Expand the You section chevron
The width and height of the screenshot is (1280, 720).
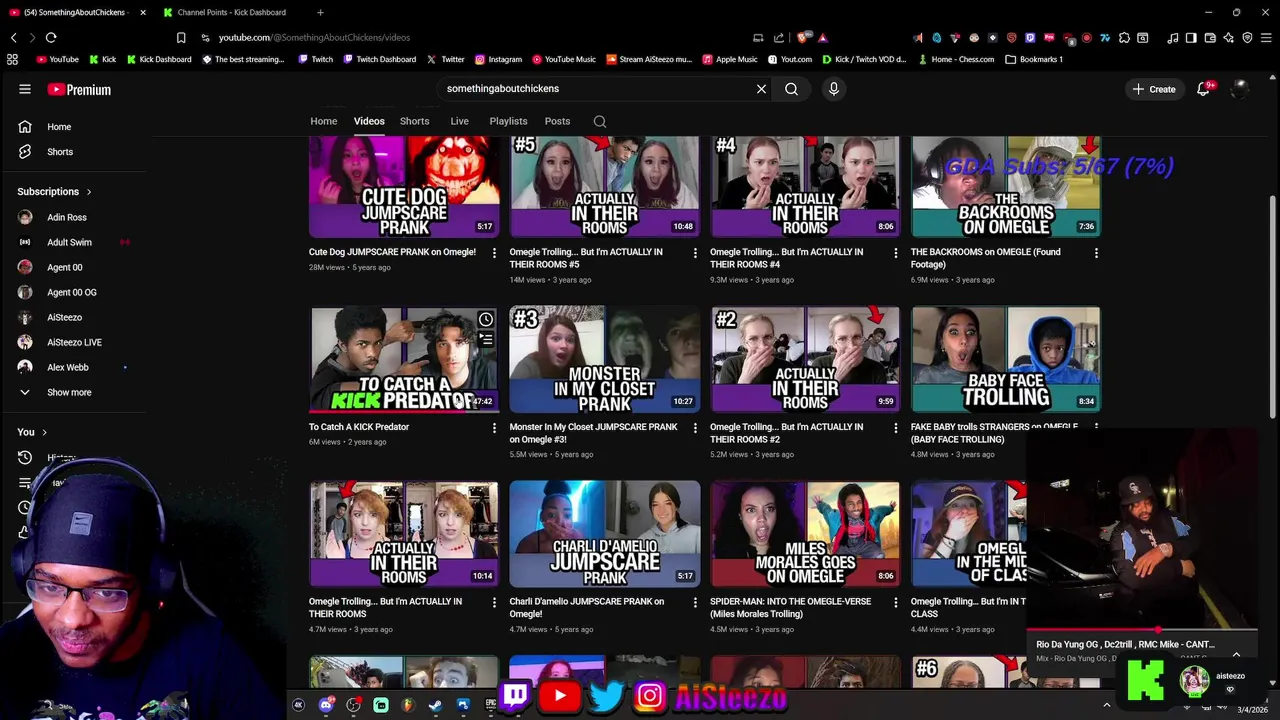tap(45, 432)
